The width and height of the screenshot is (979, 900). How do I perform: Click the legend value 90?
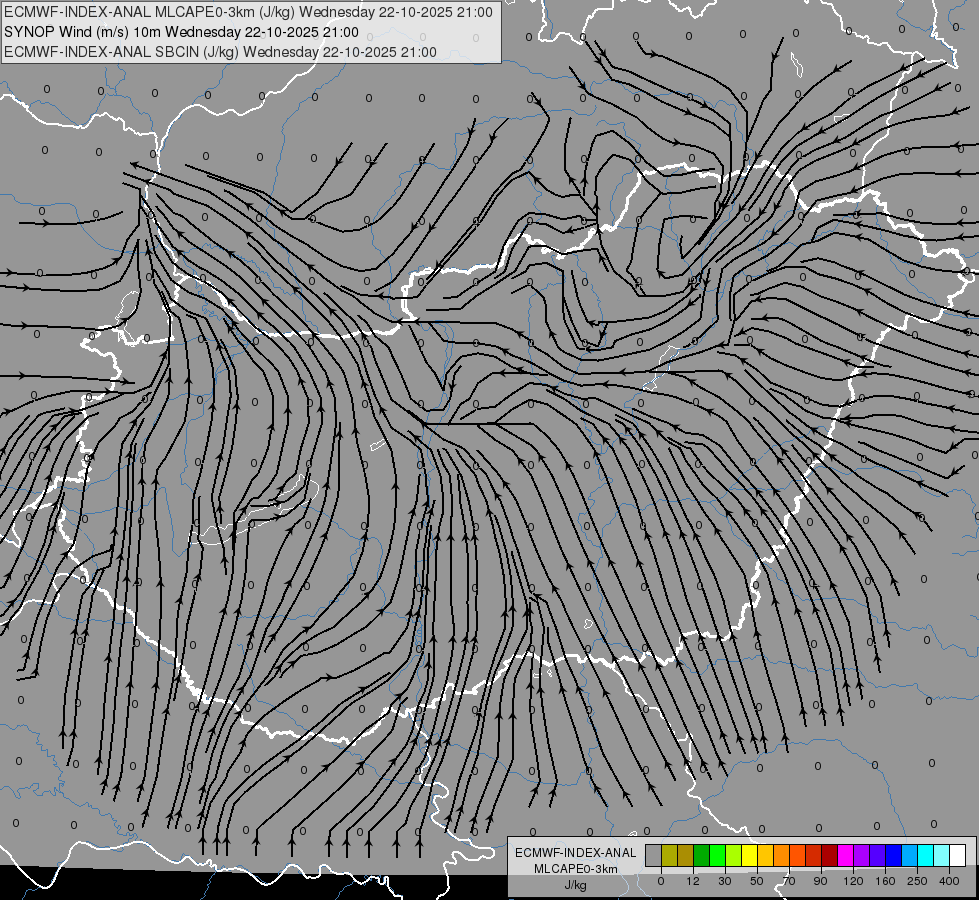[x=820, y=881]
